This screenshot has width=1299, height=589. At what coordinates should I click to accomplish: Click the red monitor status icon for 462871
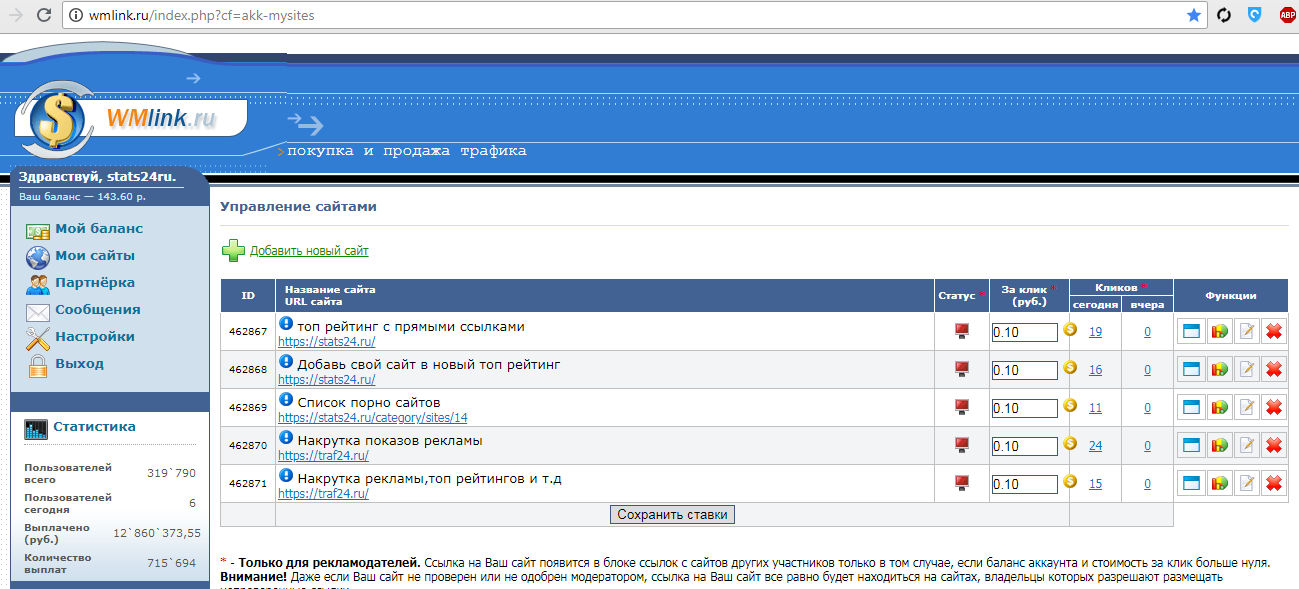[962, 484]
